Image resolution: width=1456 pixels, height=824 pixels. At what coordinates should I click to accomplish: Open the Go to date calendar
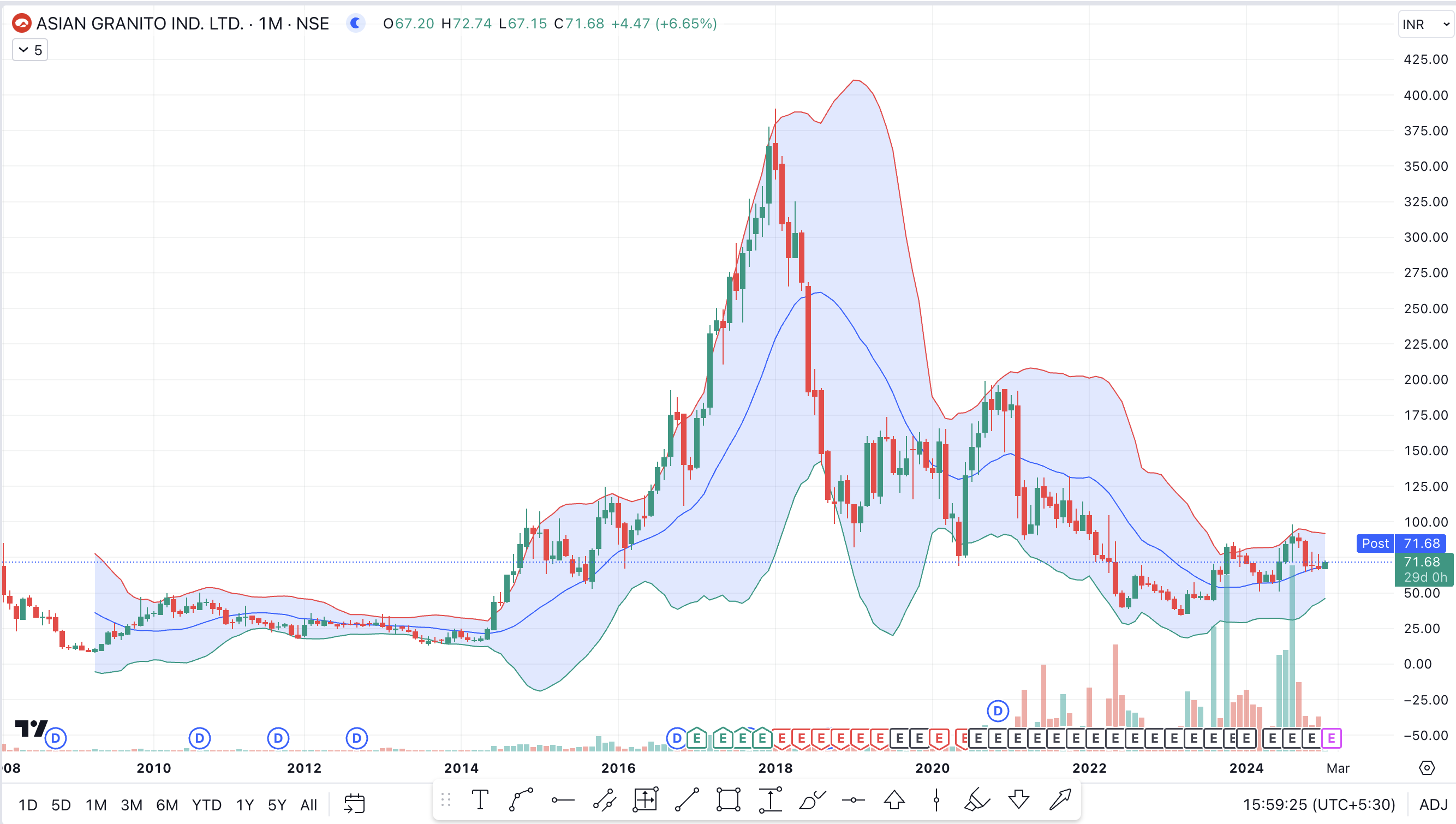point(354,804)
